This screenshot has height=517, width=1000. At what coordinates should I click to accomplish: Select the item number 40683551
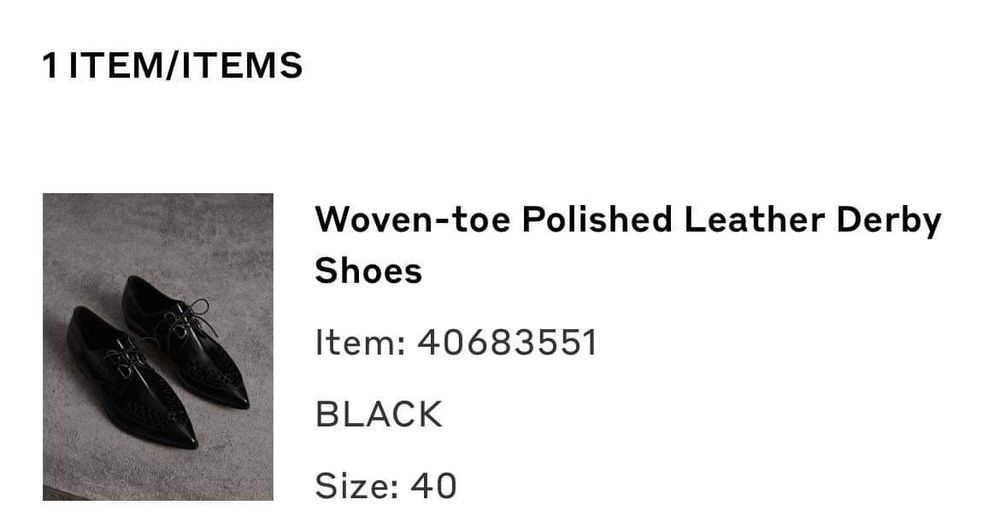[x=507, y=343]
